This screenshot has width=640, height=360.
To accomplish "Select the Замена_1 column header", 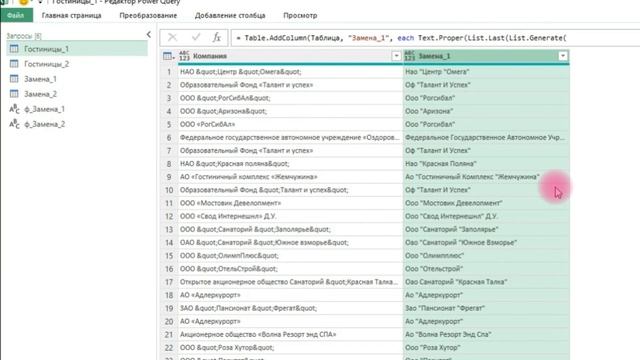I will (x=486, y=56).
